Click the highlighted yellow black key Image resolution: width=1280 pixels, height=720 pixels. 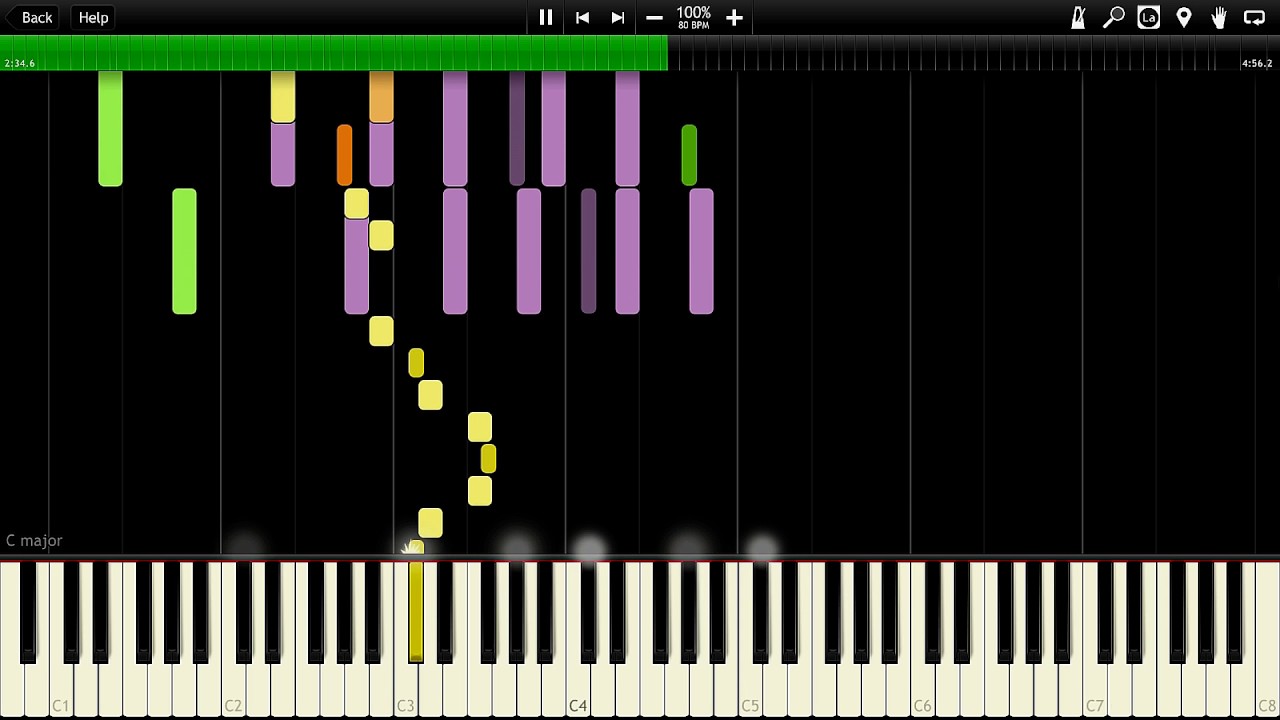416,610
